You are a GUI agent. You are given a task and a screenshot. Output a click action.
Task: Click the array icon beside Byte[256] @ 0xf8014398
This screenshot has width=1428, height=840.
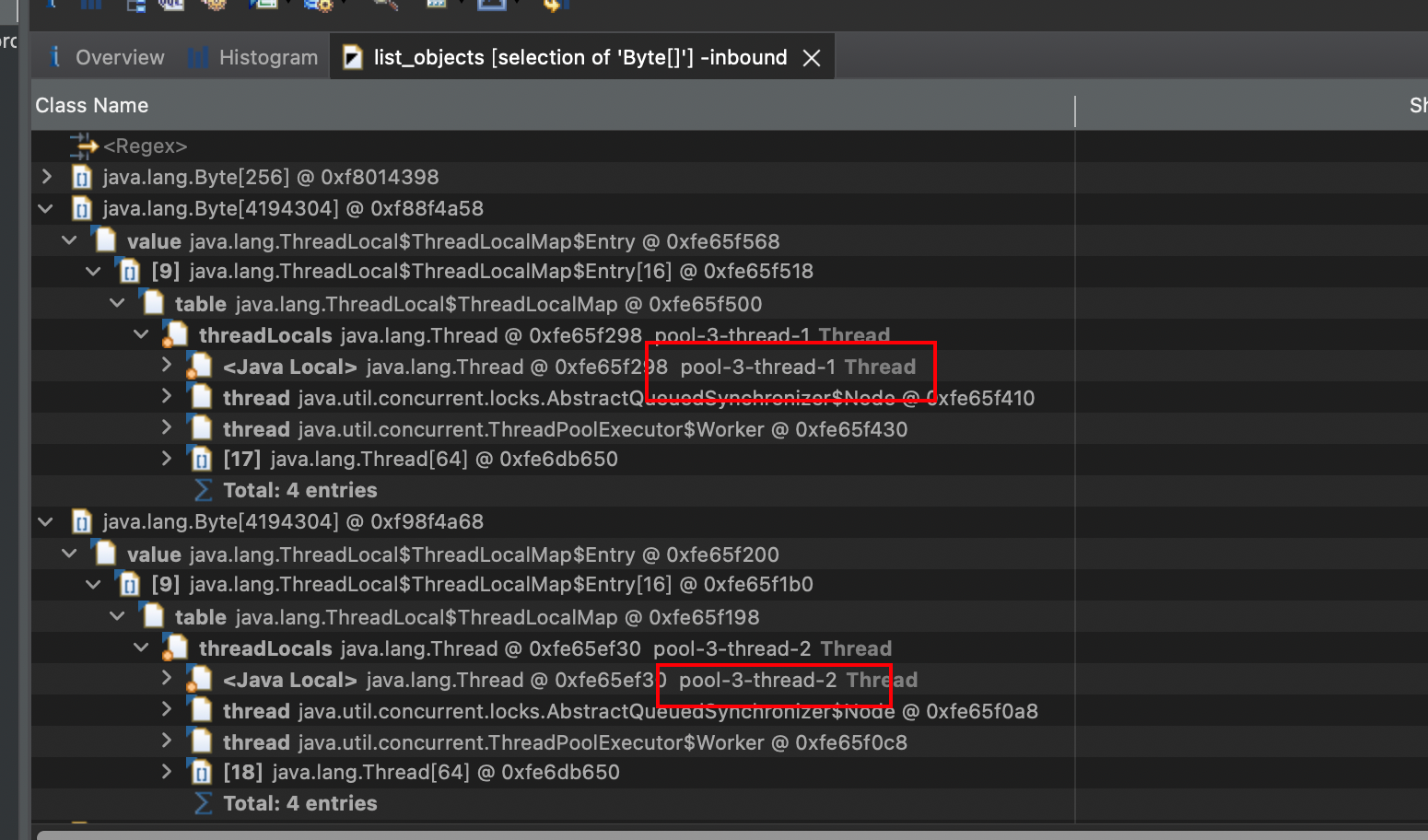[82, 178]
